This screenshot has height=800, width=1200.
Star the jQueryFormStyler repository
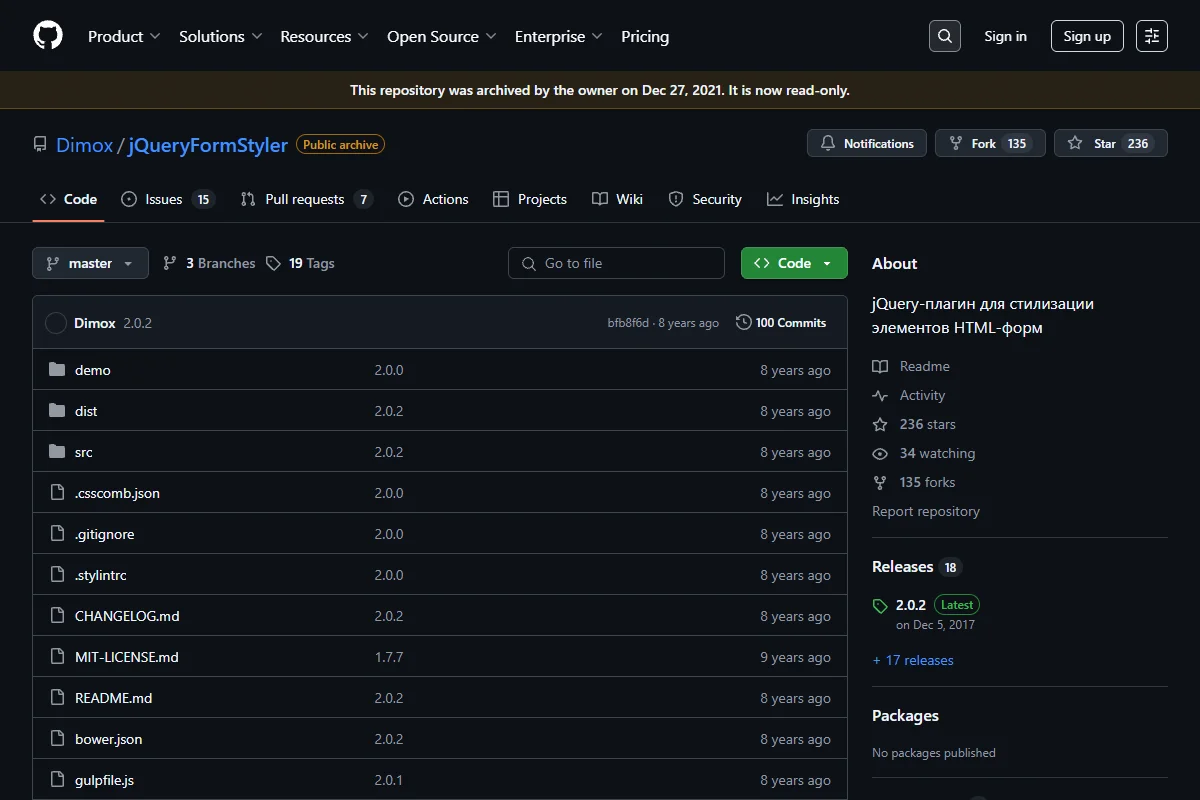point(1111,143)
